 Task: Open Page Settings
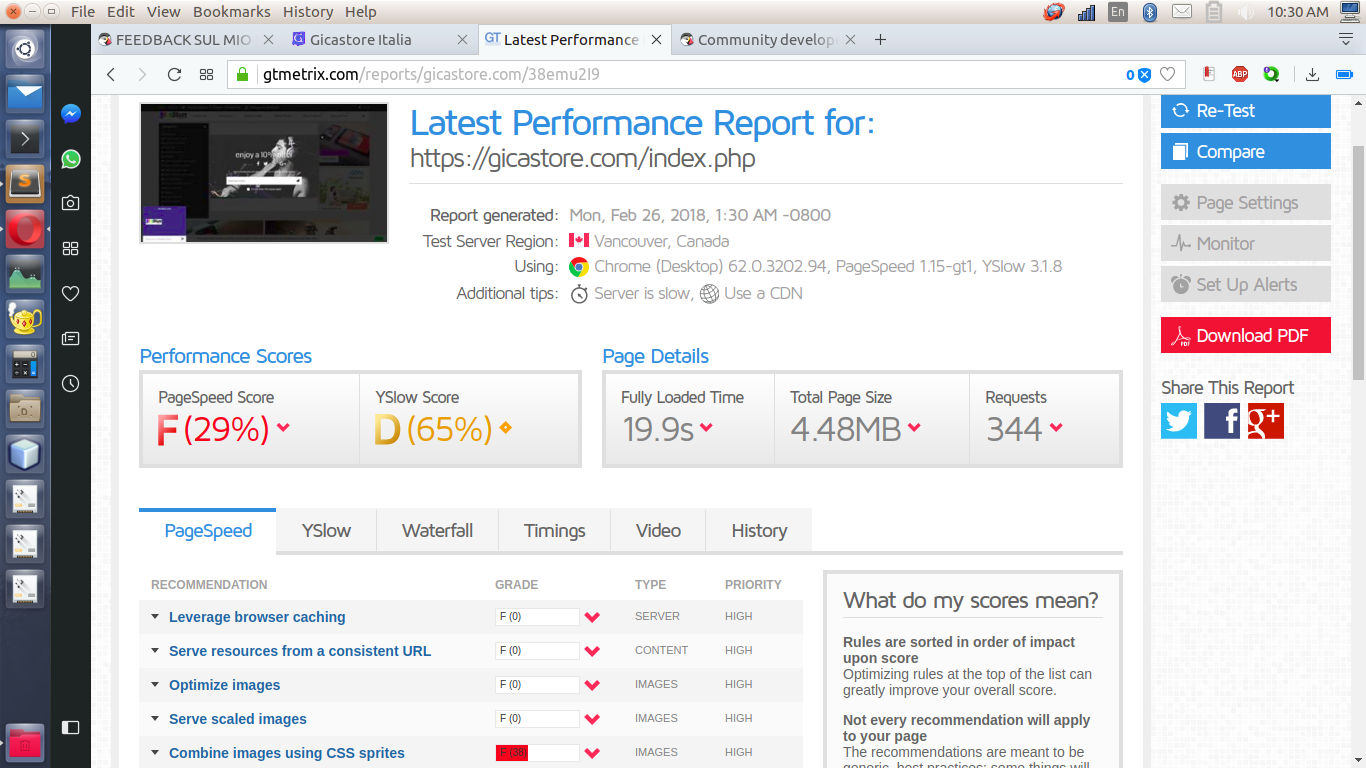1246,203
